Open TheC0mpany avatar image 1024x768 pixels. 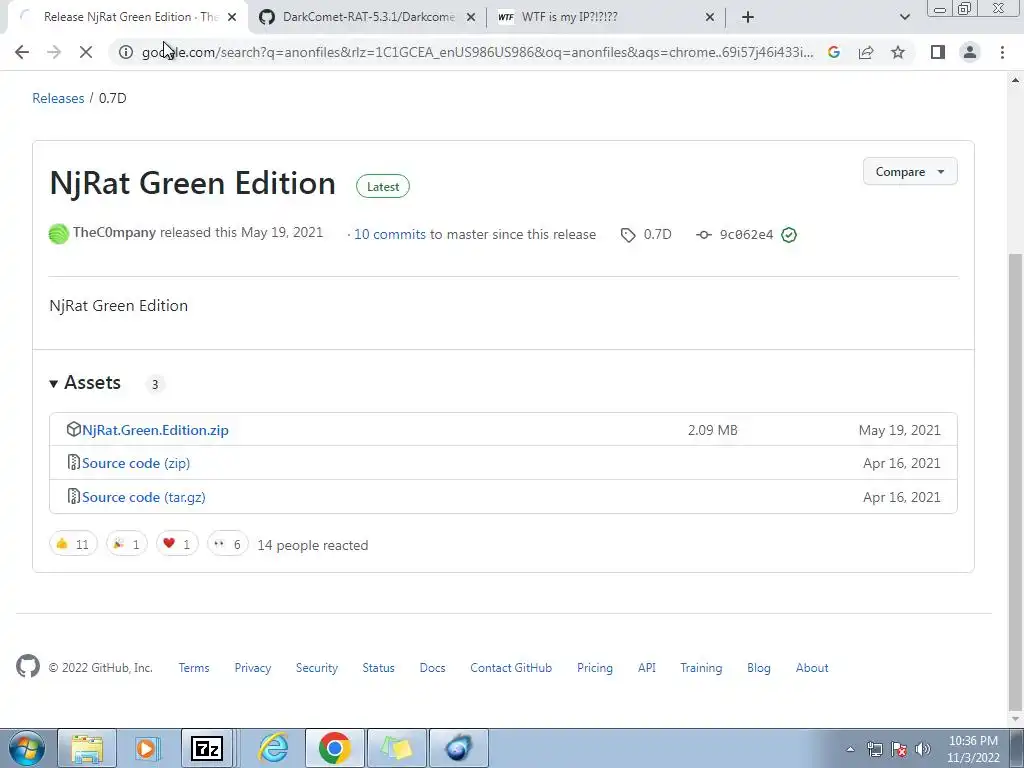(59, 234)
